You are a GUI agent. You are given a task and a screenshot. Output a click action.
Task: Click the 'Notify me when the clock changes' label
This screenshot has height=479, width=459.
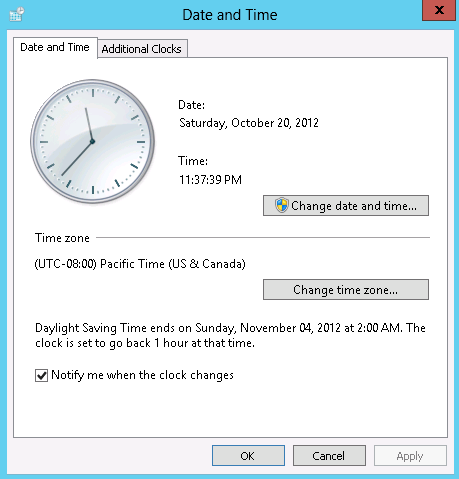click(142, 375)
